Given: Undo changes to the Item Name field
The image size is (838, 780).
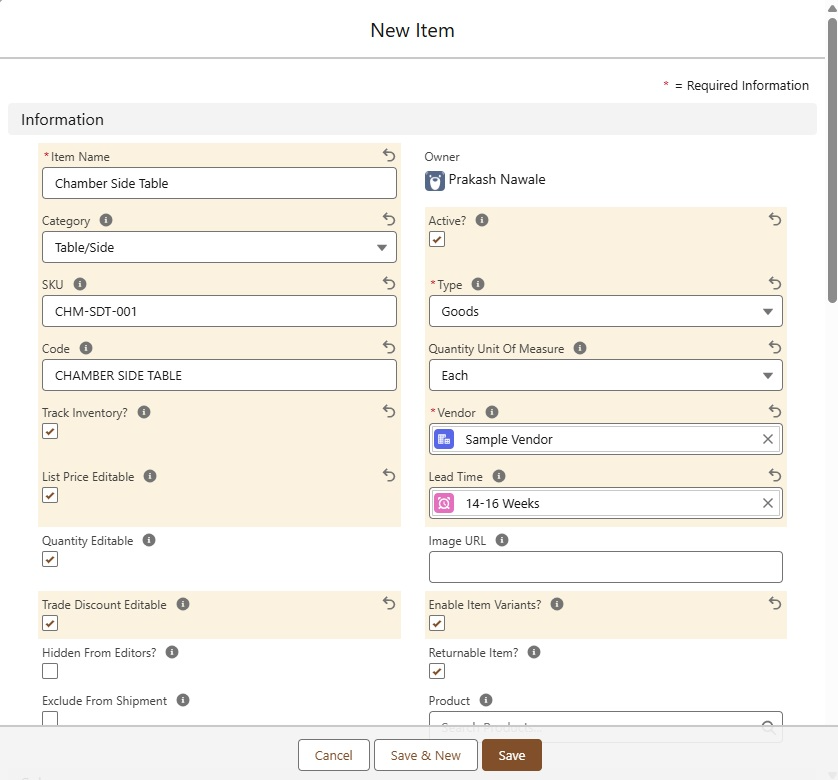Looking at the screenshot, I should [x=389, y=155].
